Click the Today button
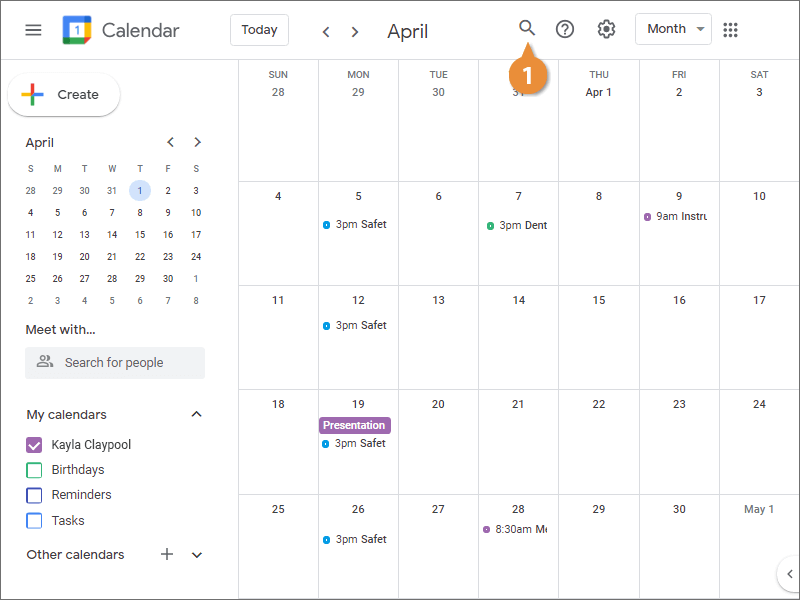The height and width of the screenshot is (600, 800). point(259,30)
